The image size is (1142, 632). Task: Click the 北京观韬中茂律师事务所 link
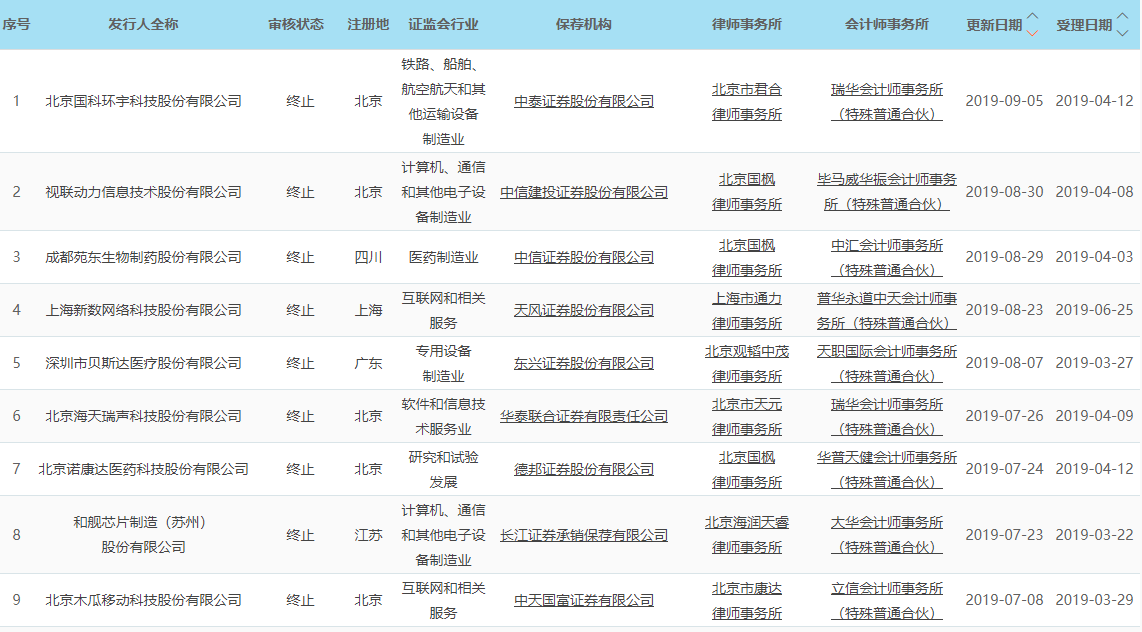pos(747,363)
